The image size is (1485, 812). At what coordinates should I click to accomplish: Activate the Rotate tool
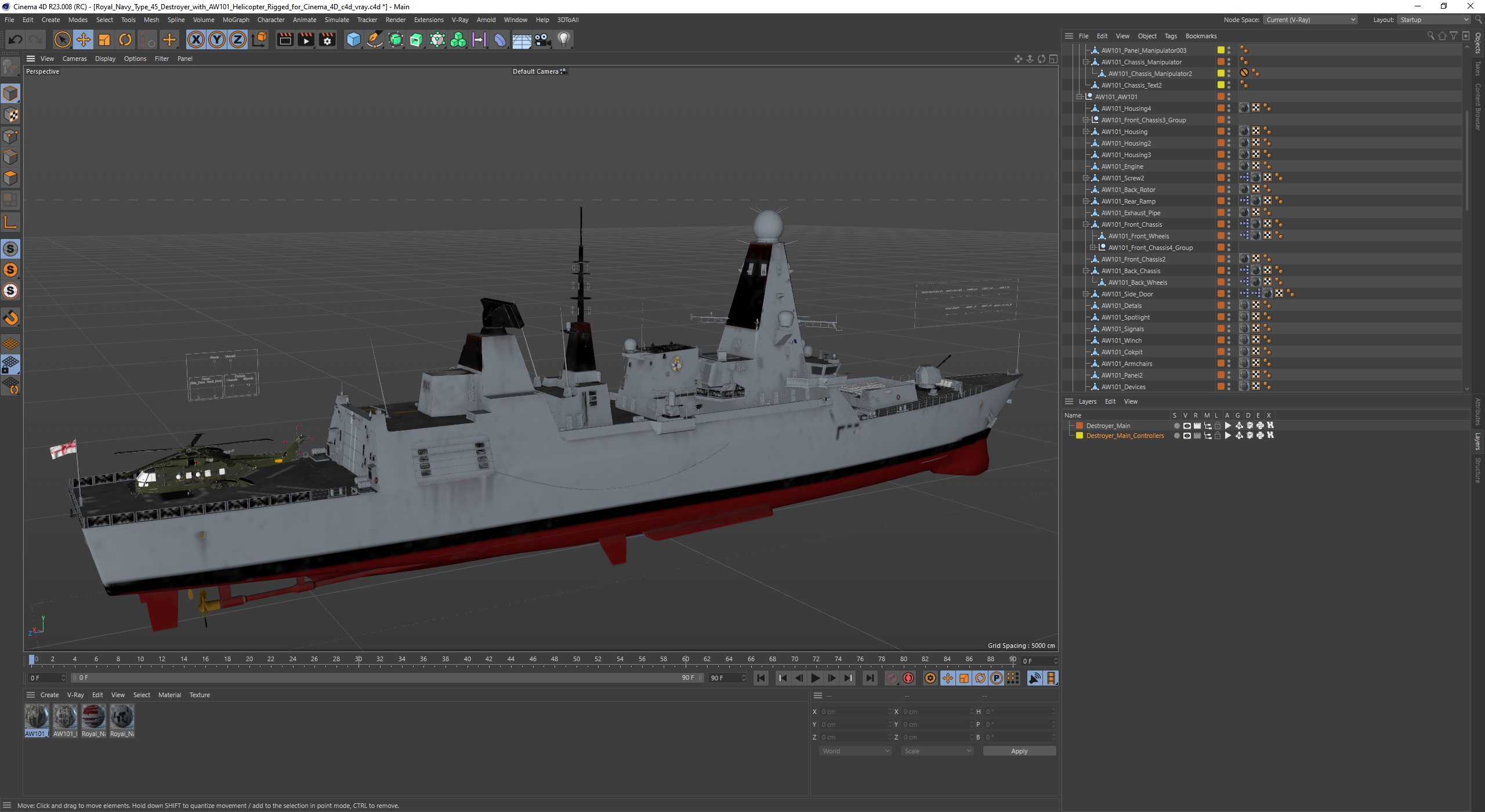[125, 39]
